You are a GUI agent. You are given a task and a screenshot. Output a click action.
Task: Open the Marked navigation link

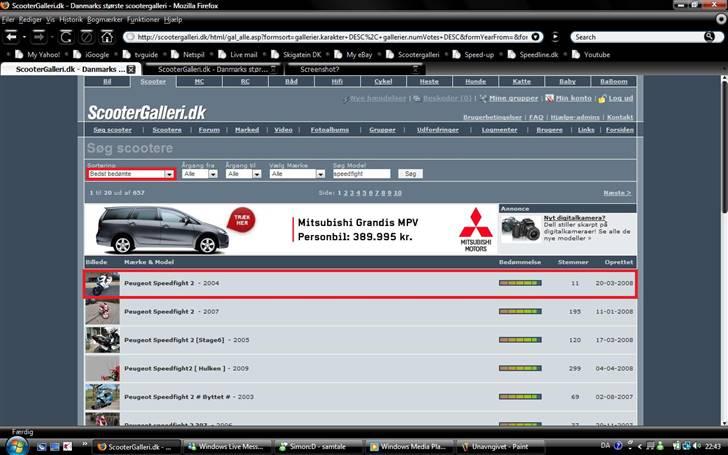pos(247,130)
